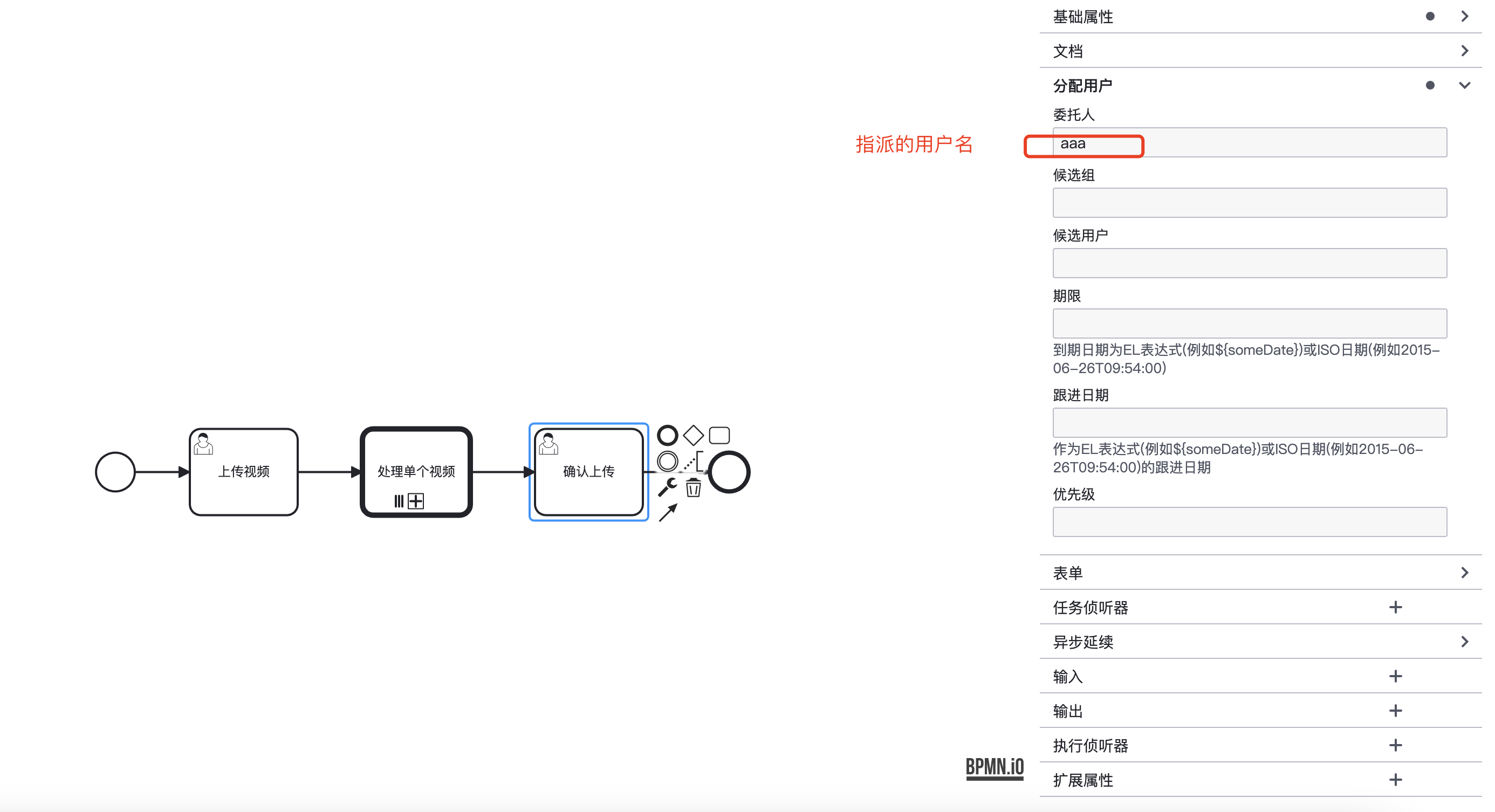The image size is (1495, 812).
Task: Activate connect arrow tool in context pad
Action: pyautogui.click(x=668, y=513)
